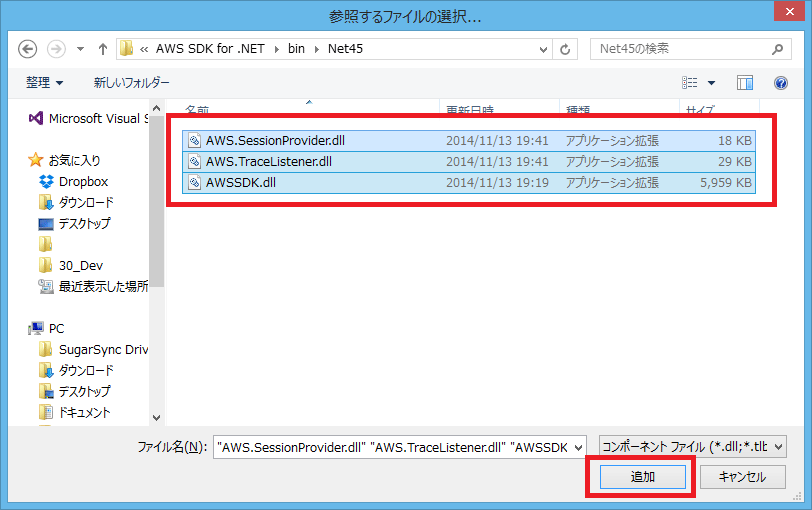Expand the file name dropdown arrow
The height and width of the screenshot is (510, 812).
click(578, 447)
